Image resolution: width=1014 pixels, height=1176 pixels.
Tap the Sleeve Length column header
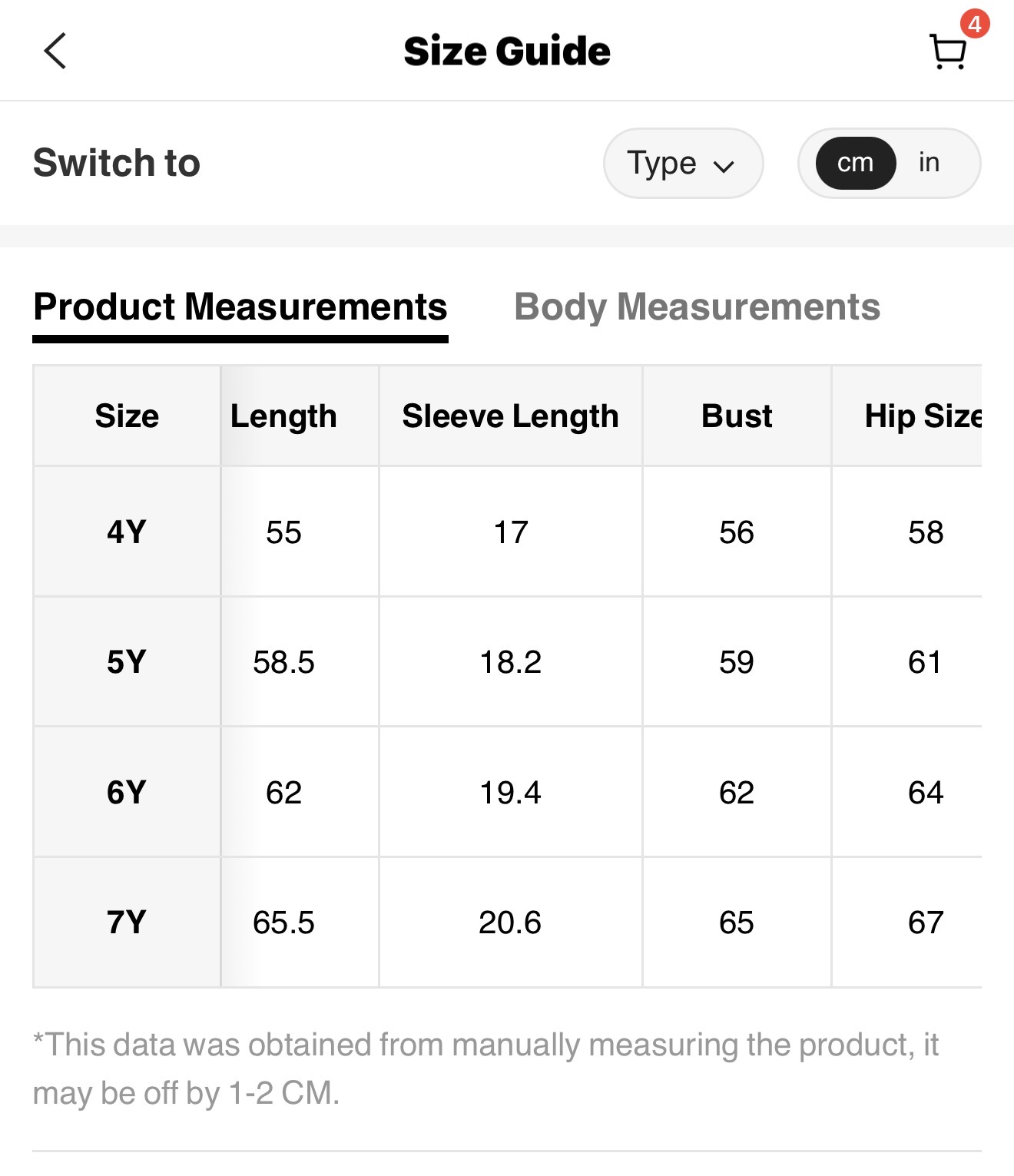click(510, 416)
